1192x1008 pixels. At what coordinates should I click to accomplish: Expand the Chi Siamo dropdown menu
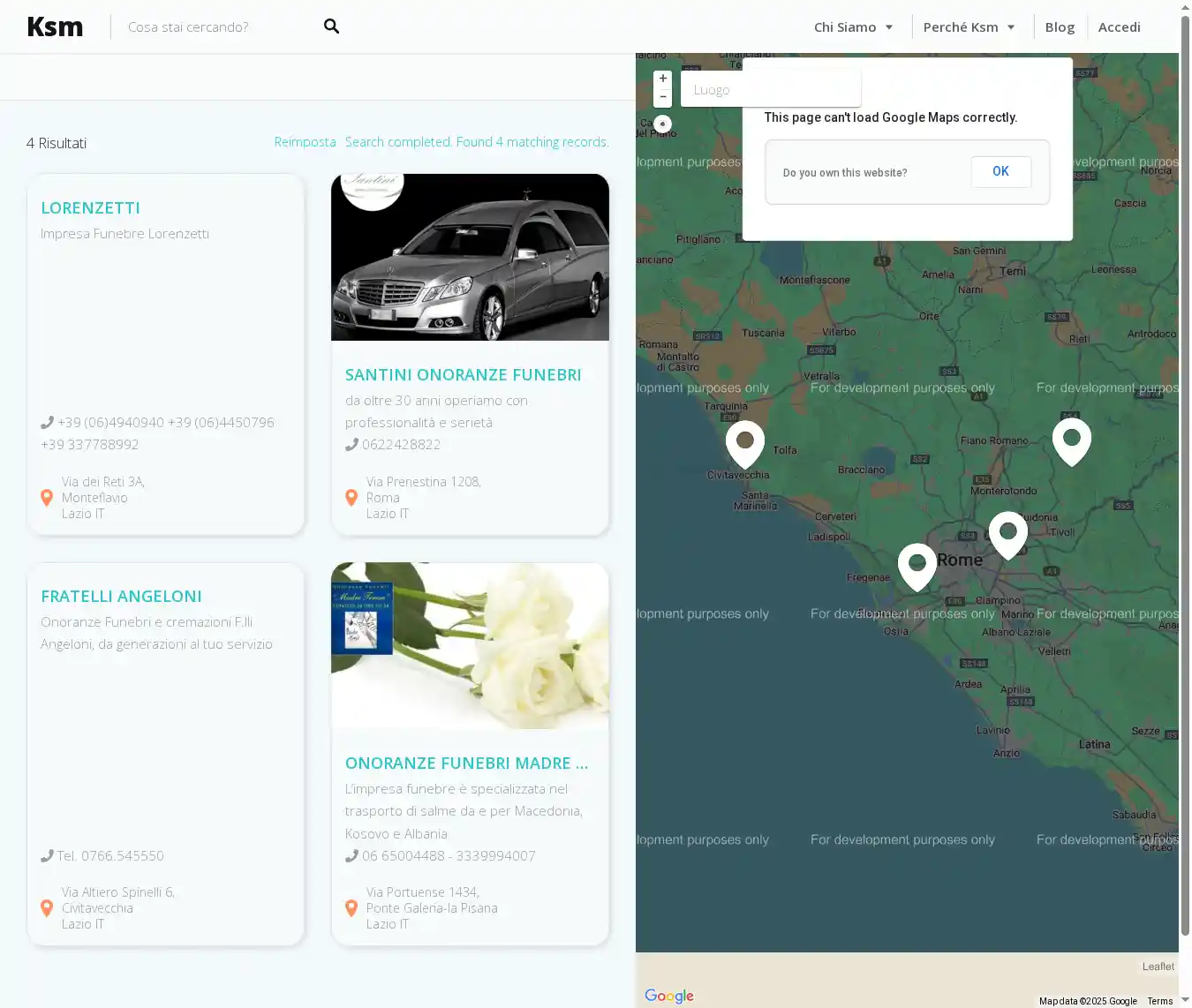[x=853, y=27]
